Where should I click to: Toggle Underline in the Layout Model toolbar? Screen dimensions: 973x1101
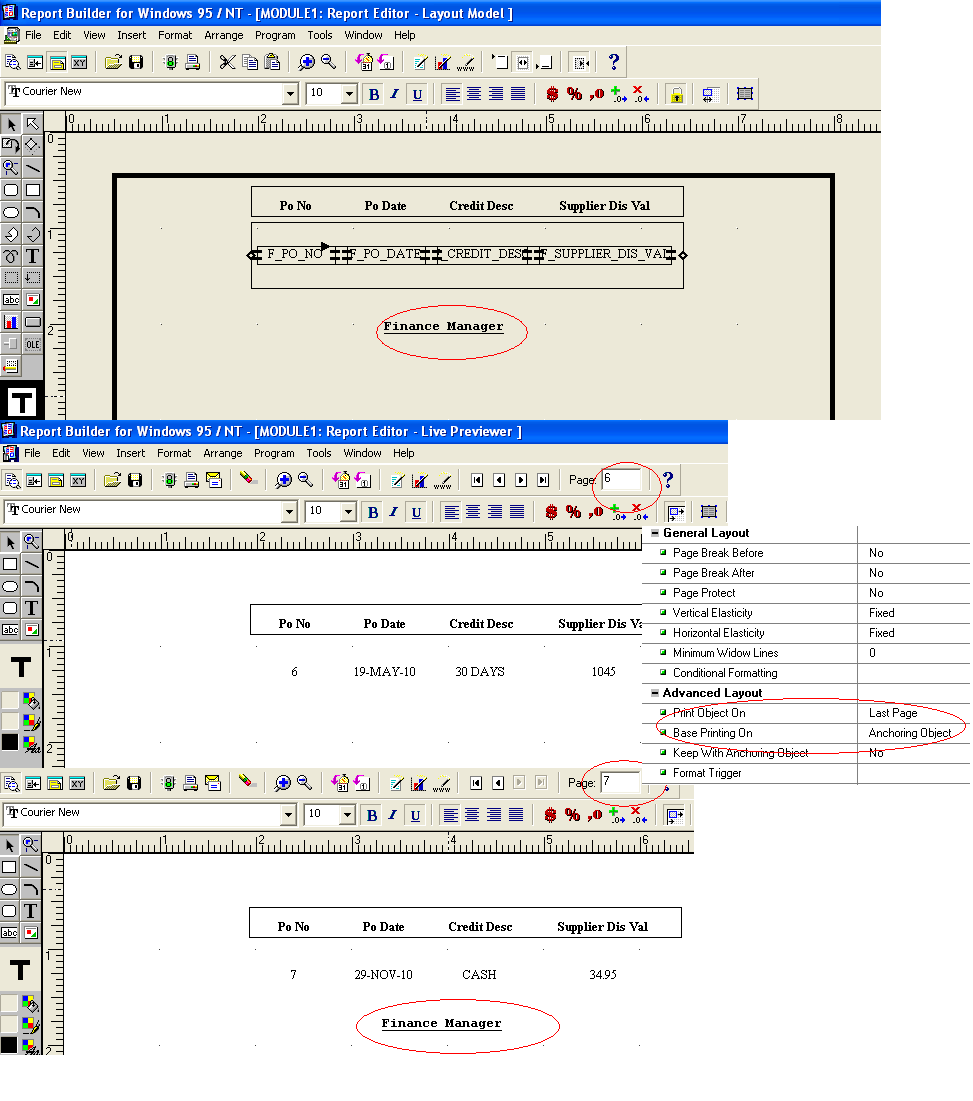[417, 95]
